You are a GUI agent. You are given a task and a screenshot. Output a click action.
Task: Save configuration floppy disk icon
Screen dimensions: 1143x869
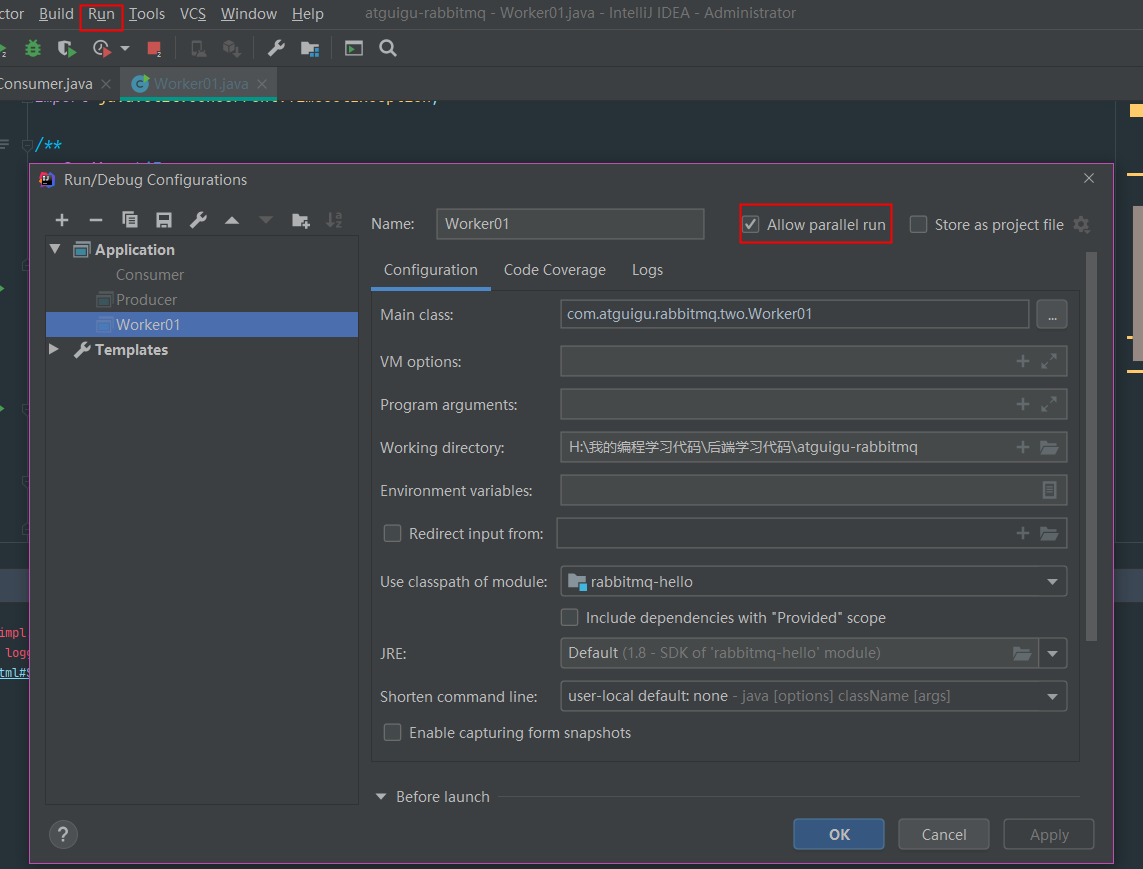[x=164, y=220]
